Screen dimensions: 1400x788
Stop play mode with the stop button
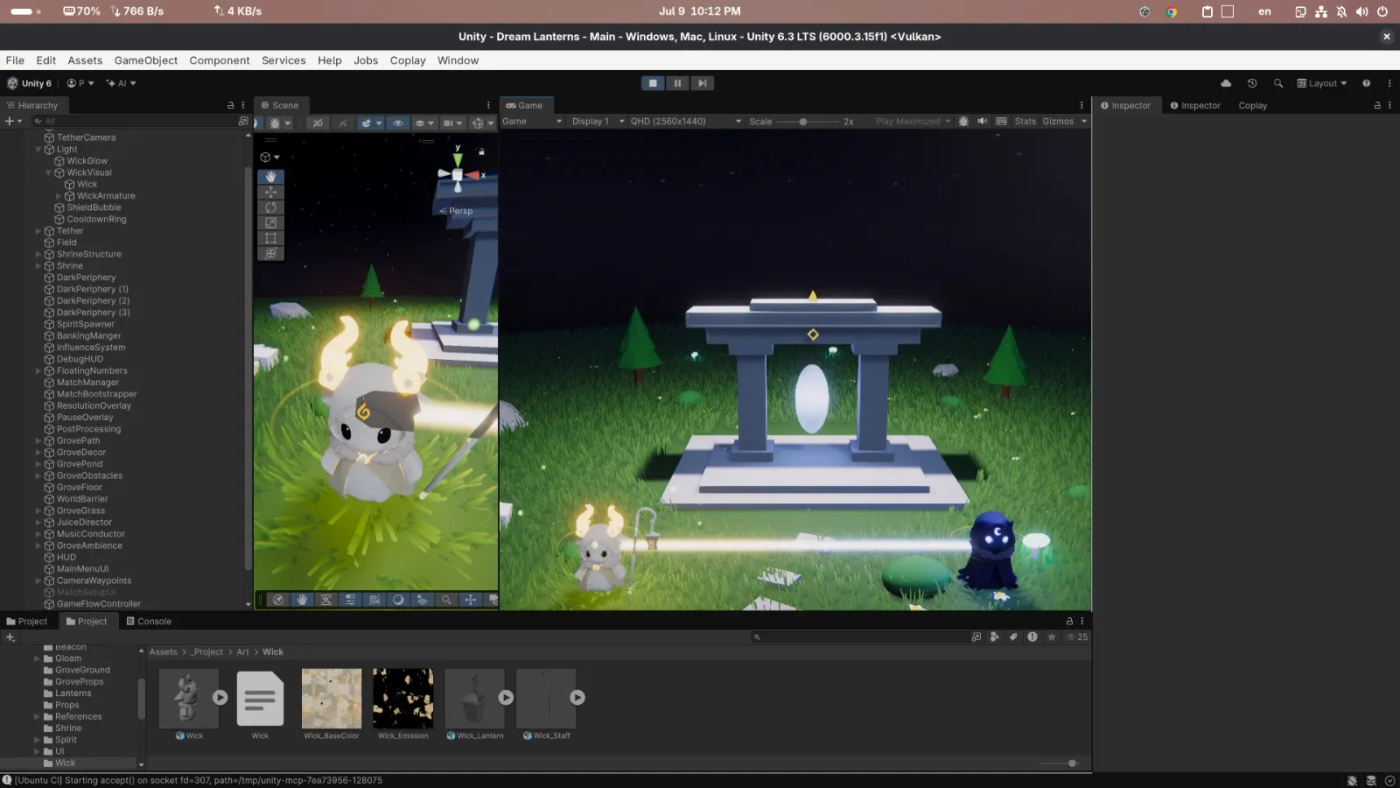coord(653,83)
